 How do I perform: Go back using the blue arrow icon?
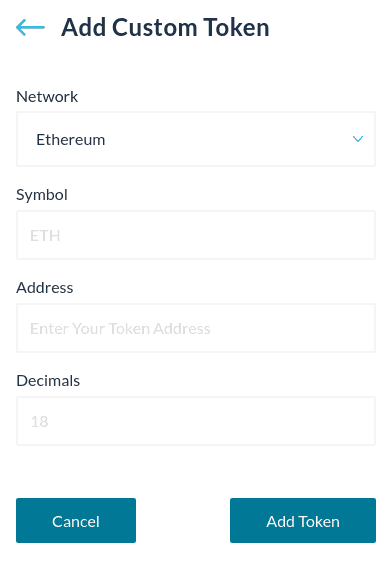pos(30,27)
